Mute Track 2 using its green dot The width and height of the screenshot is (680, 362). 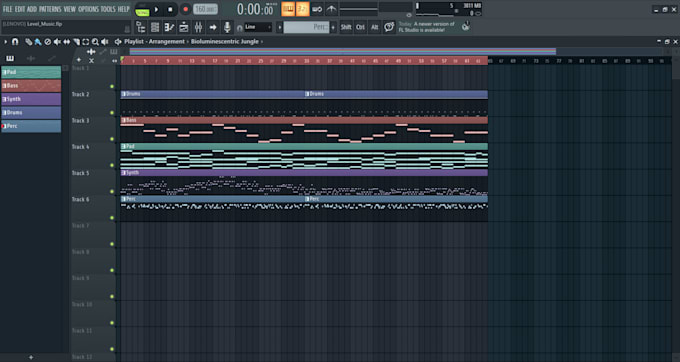point(112,113)
